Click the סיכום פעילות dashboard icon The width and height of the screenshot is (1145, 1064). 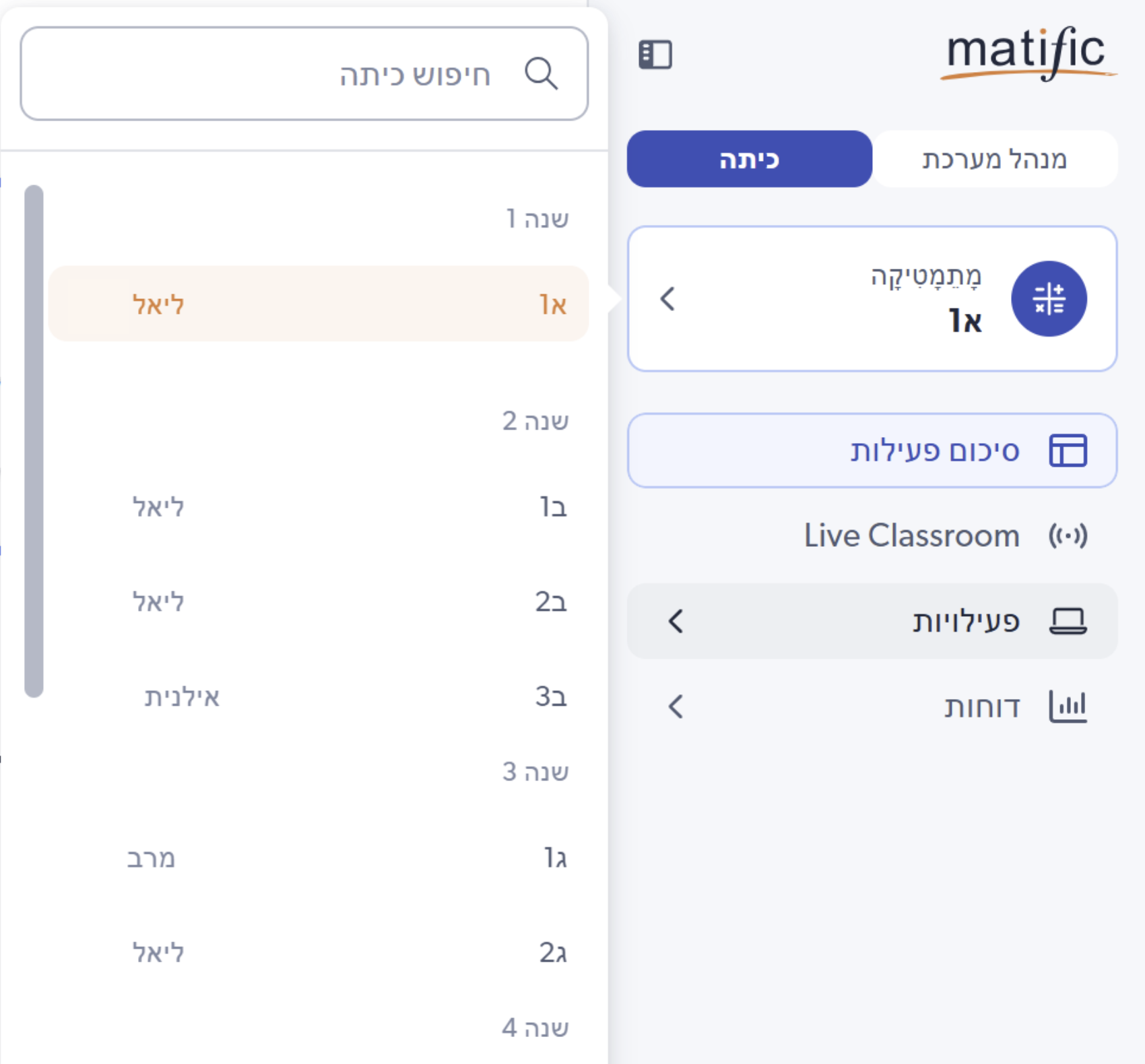tap(1068, 451)
